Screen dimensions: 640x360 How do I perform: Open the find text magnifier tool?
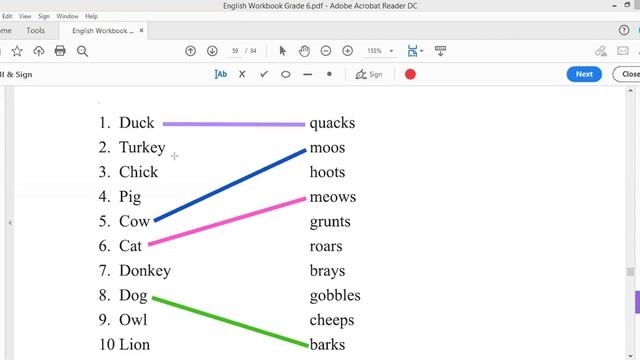tap(82, 51)
